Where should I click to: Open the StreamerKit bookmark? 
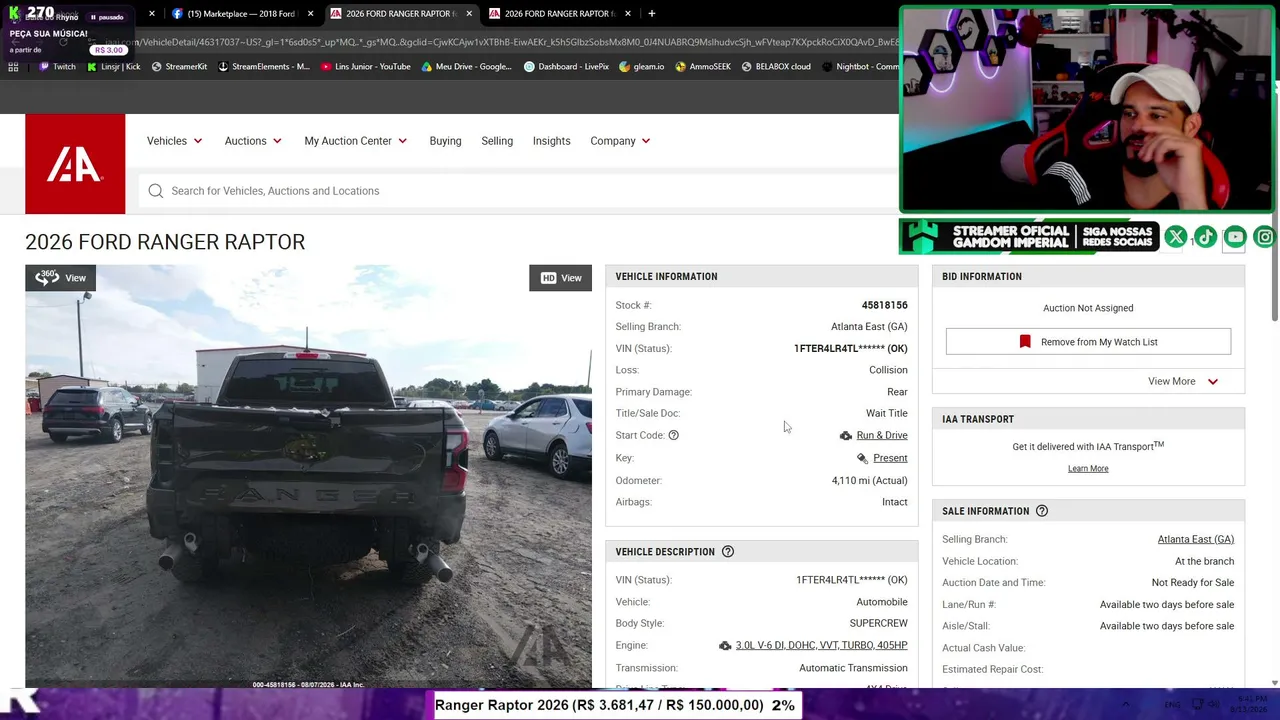[x=179, y=67]
